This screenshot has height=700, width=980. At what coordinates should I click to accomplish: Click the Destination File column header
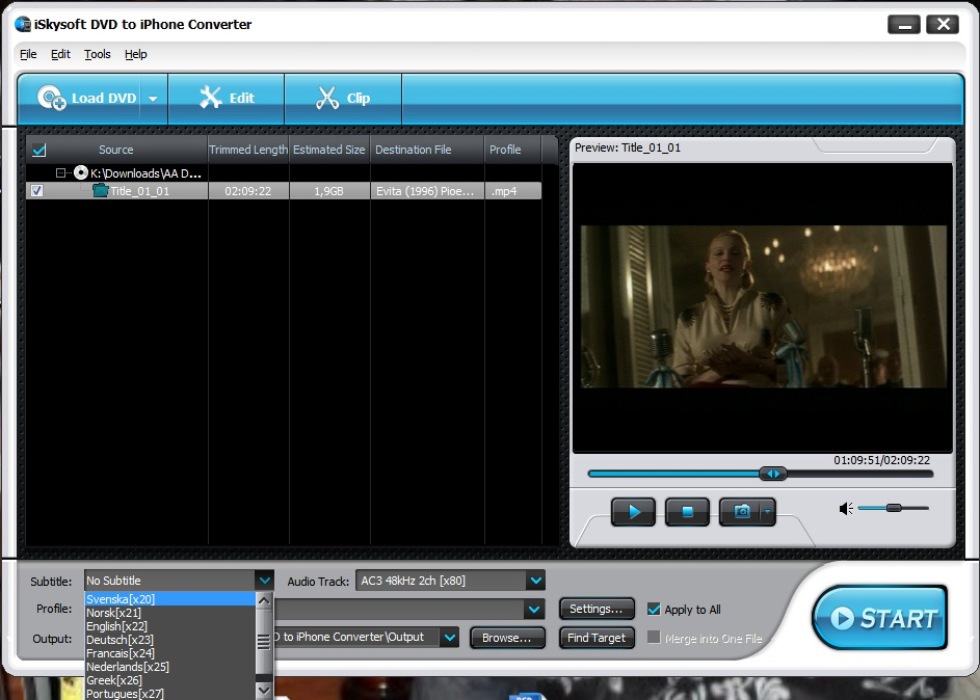click(427, 150)
